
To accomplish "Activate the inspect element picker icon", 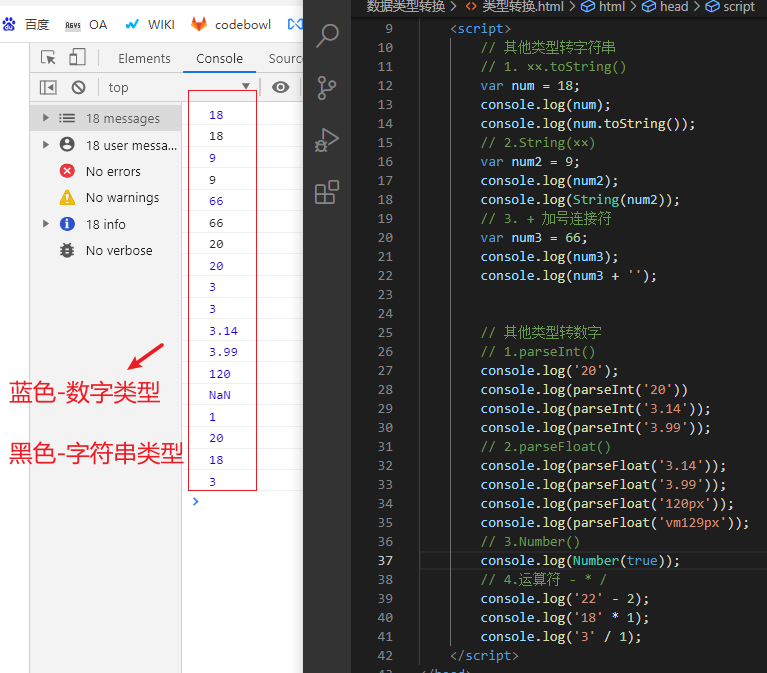I will tap(48, 58).
